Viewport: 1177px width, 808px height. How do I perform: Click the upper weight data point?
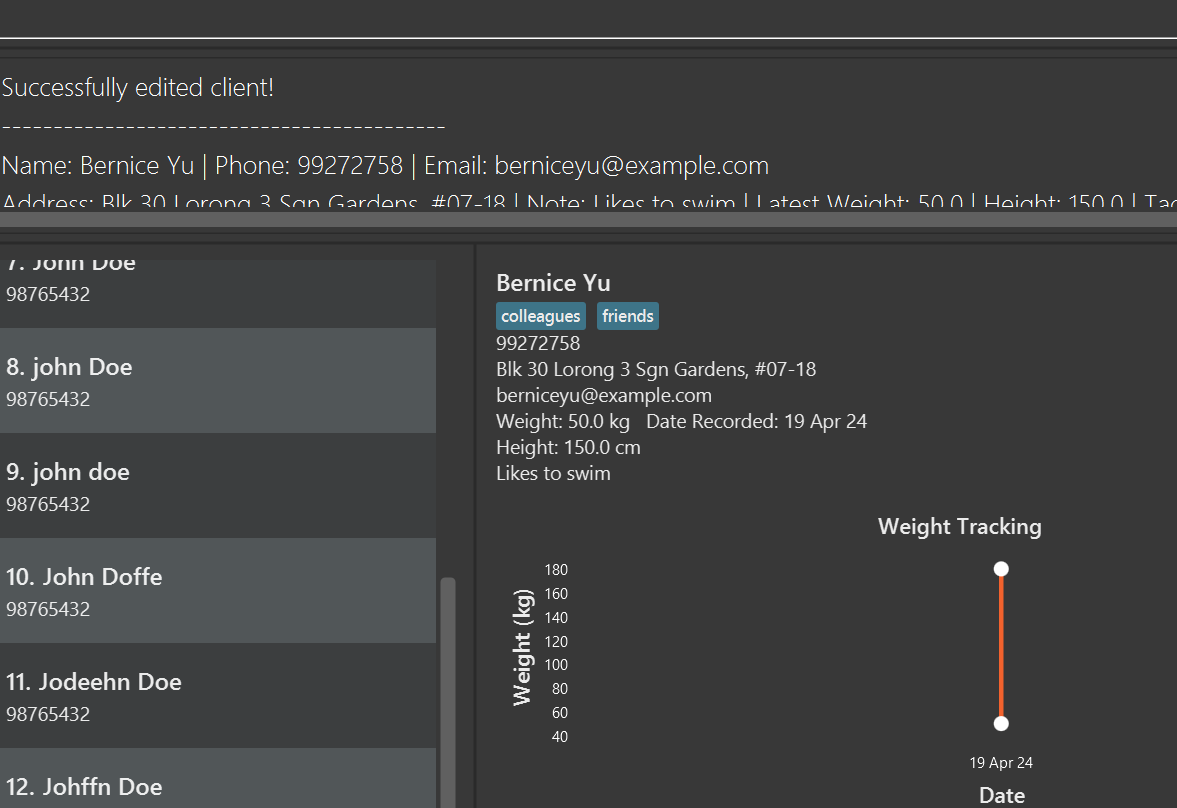click(1001, 569)
